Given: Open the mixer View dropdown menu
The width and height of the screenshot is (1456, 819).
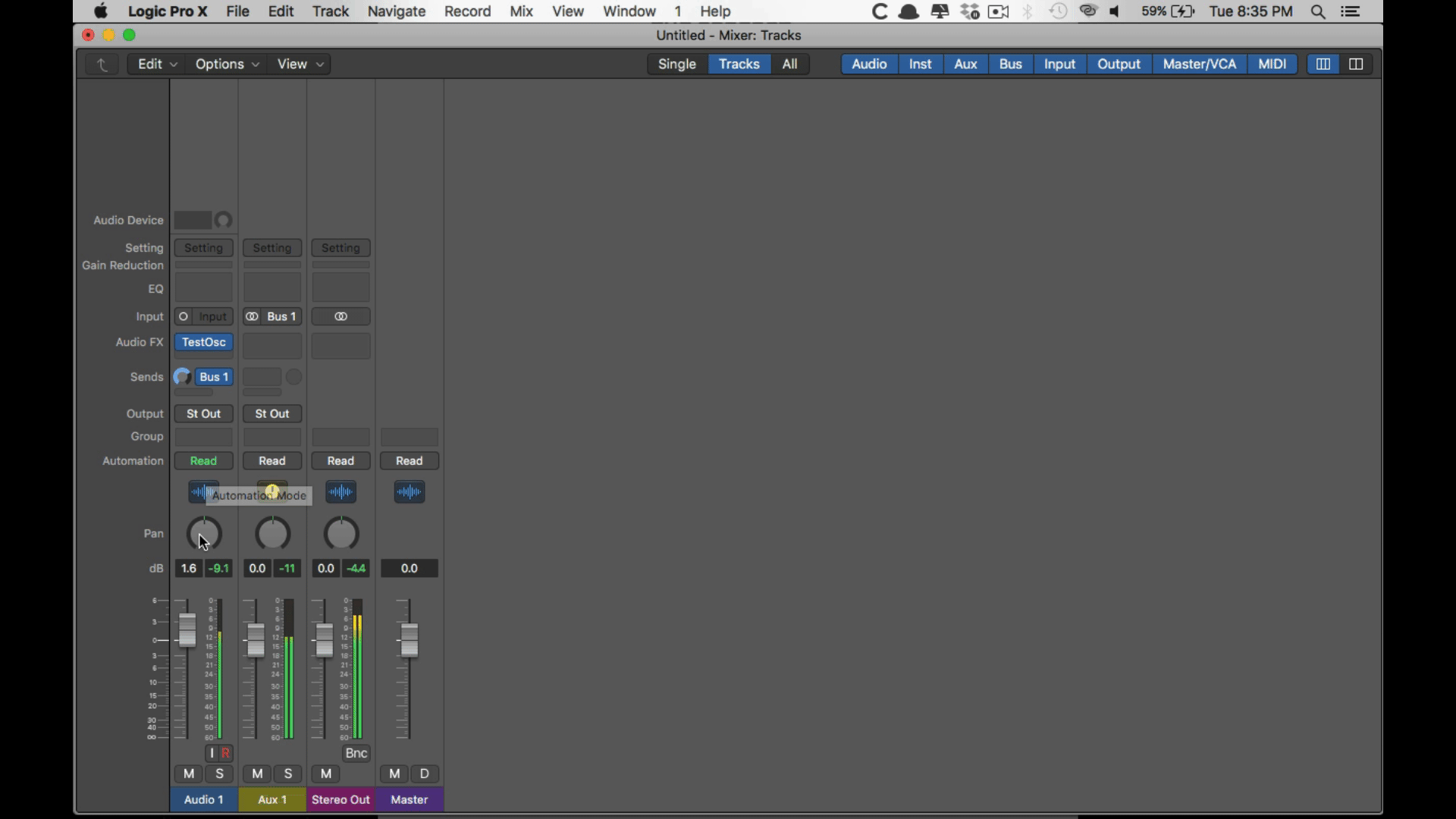Looking at the screenshot, I should click(x=300, y=64).
